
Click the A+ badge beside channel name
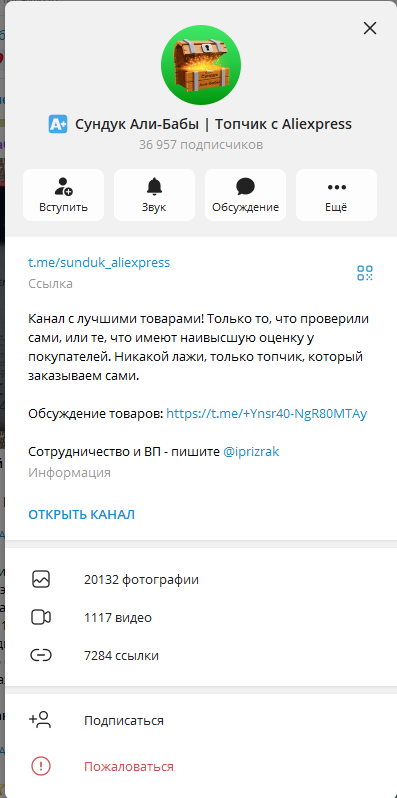(x=58, y=124)
